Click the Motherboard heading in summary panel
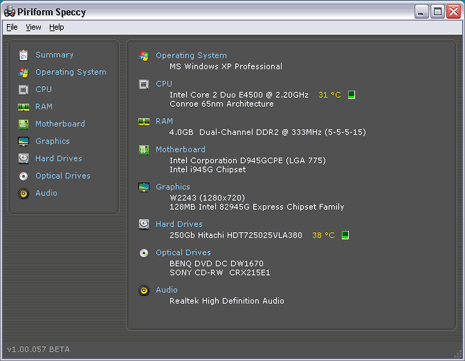The image size is (465, 361). coord(180,150)
